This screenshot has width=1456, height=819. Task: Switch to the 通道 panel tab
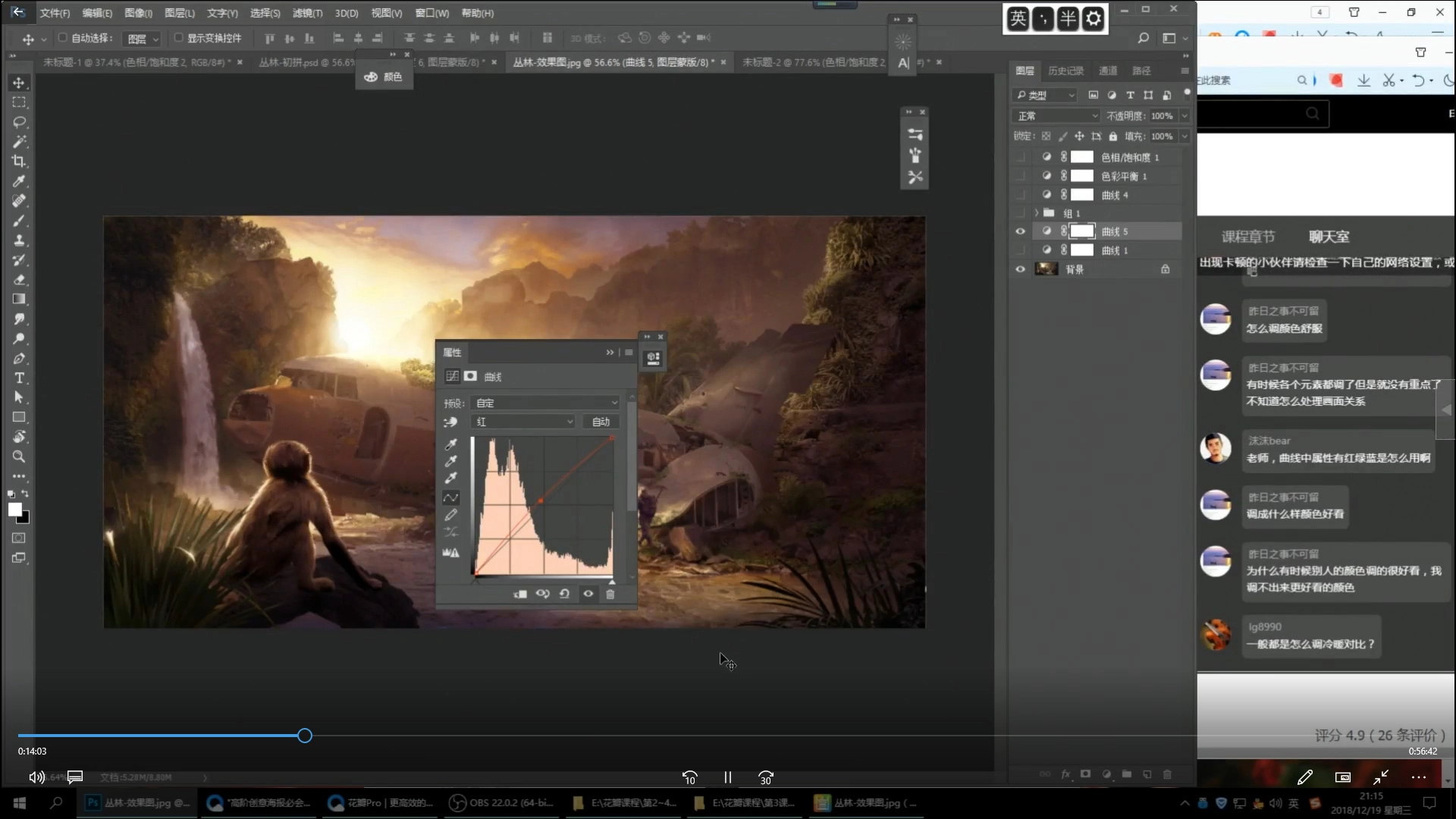click(x=1108, y=71)
